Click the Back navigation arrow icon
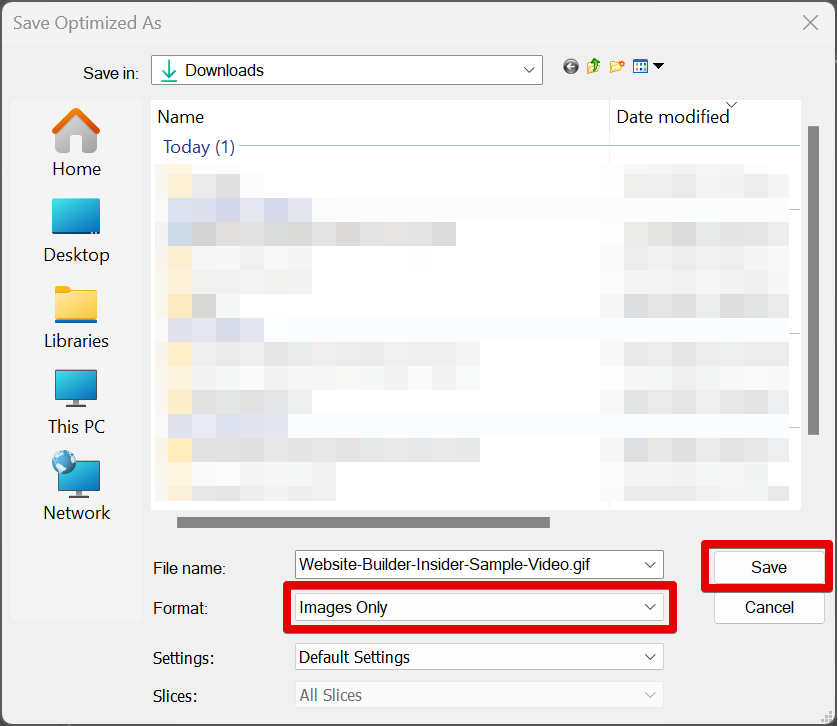 (x=571, y=67)
